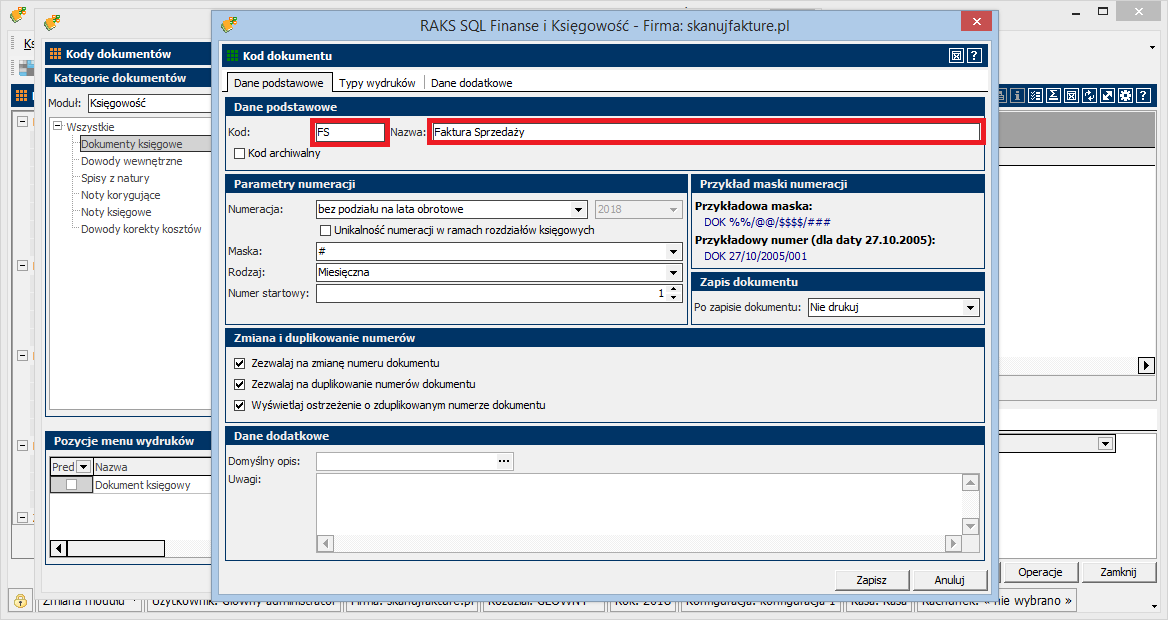Image resolution: width=1168 pixels, height=620 pixels.
Task: Click the Nazwa input field
Action: click(704, 132)
